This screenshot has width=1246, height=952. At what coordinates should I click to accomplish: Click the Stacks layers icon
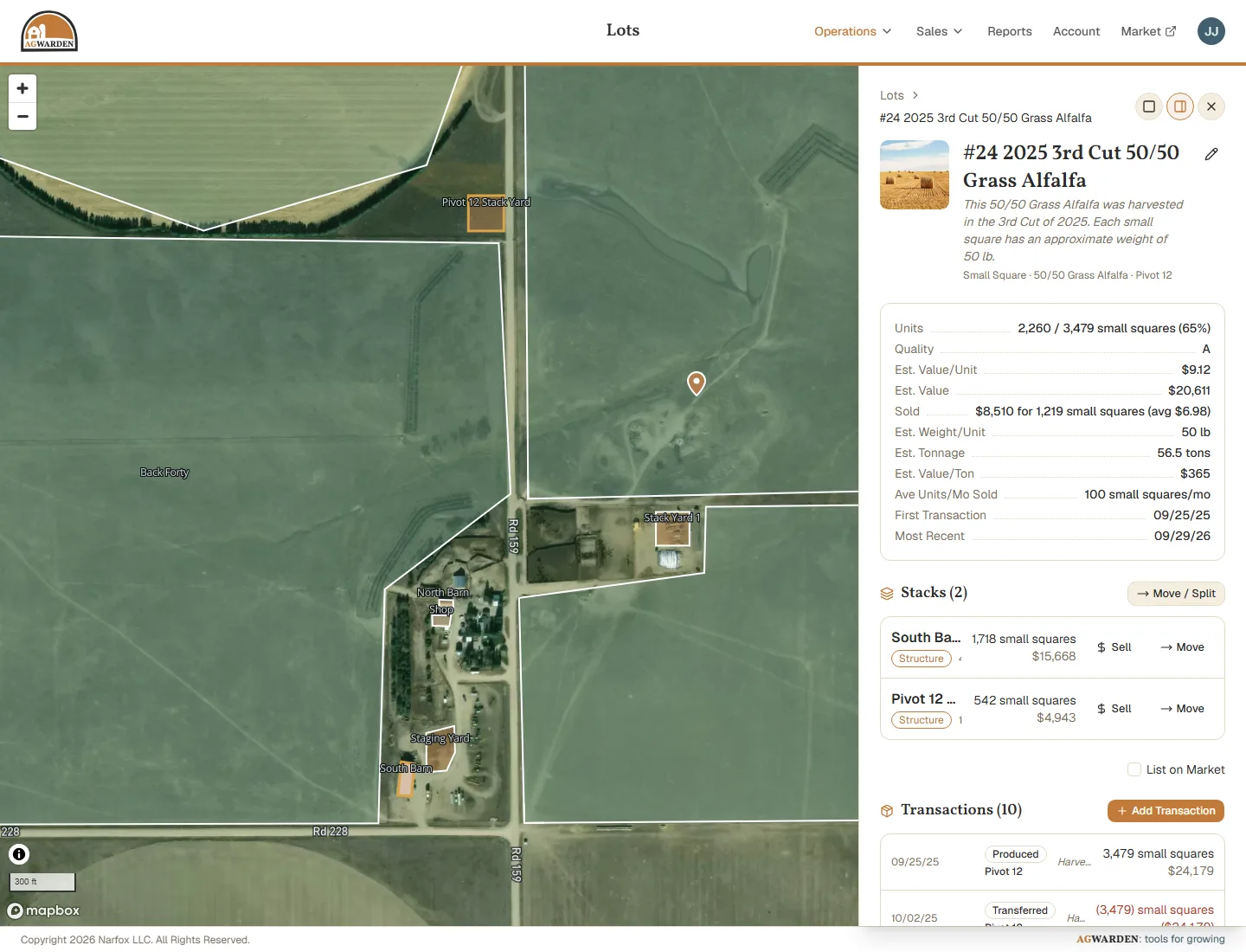pyautogui.click(x=887, y=594)
